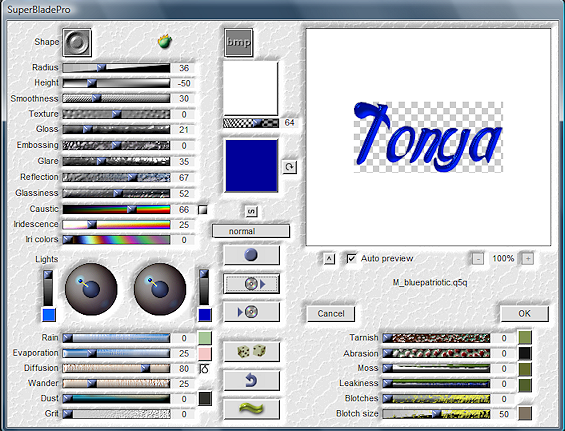The height and width of the screenshot is (431, 565).
Task: Click the small square icon beside Caustic value
Action: click(x=203, y=210)
